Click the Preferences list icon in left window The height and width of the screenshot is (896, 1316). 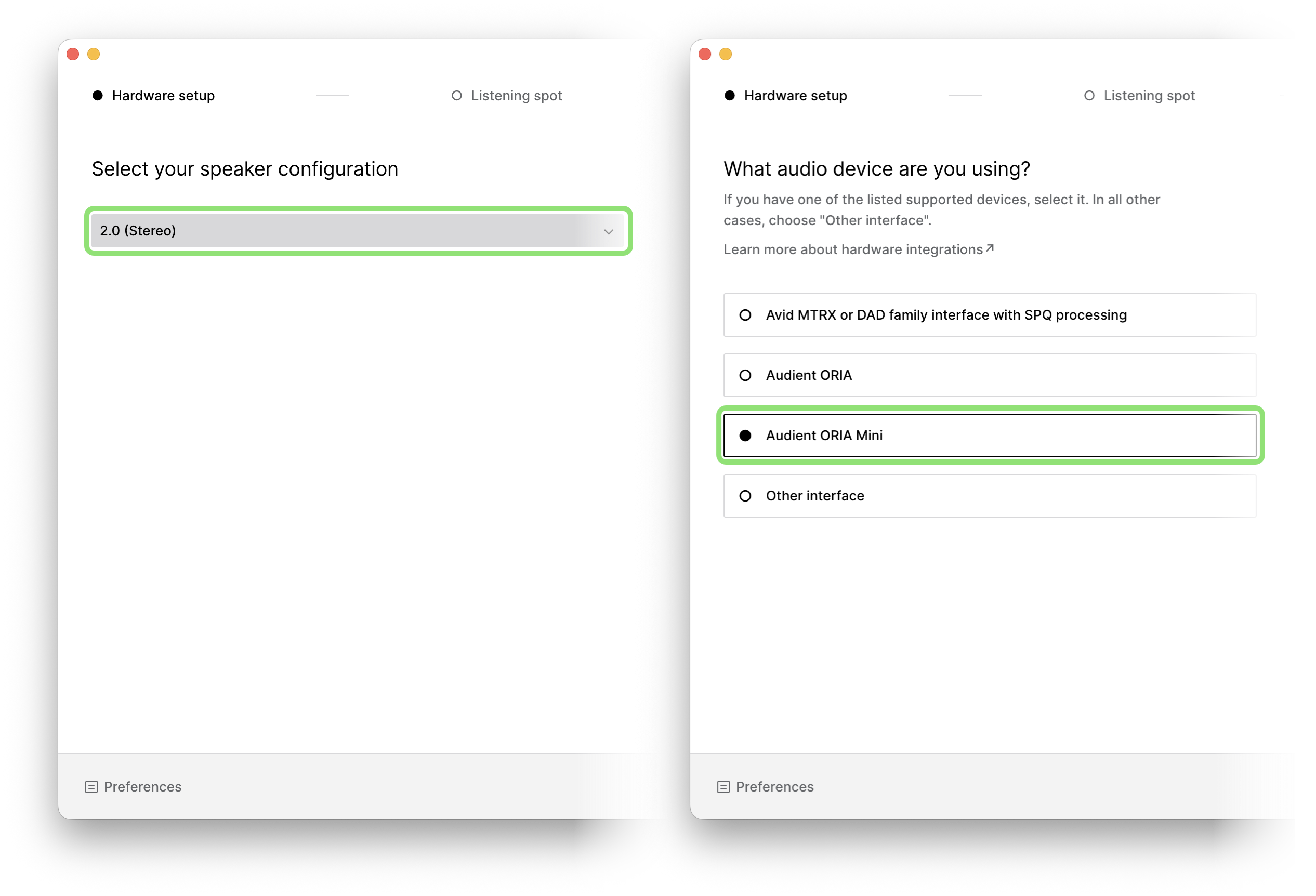(91, 787)
